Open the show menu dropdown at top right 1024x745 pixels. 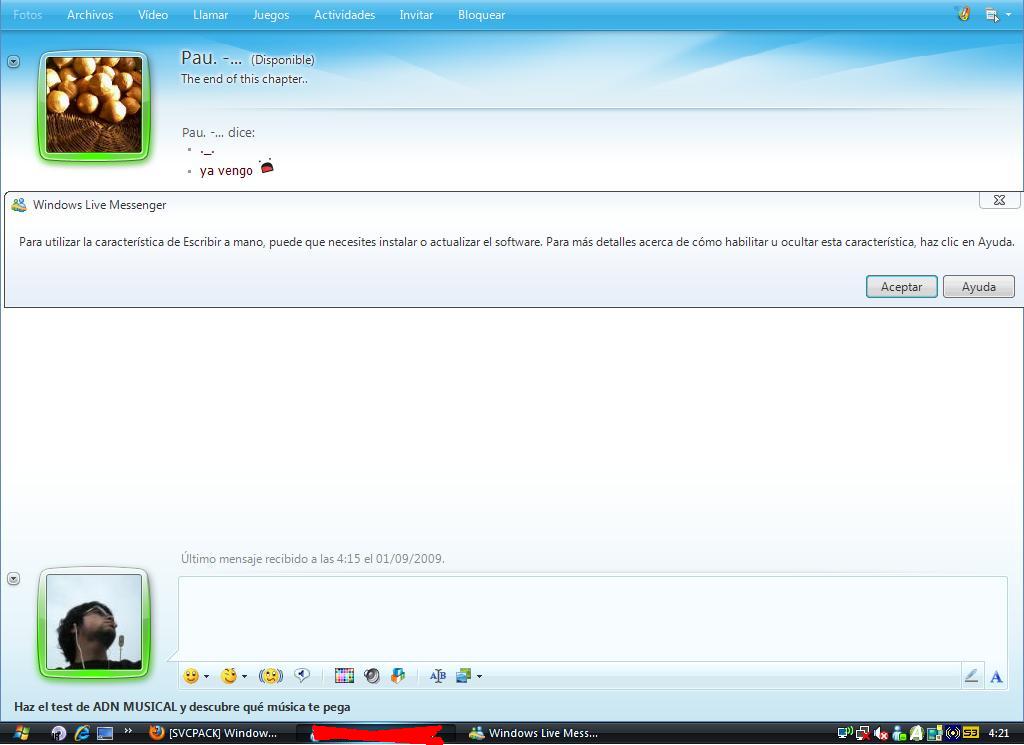[994, 15]
